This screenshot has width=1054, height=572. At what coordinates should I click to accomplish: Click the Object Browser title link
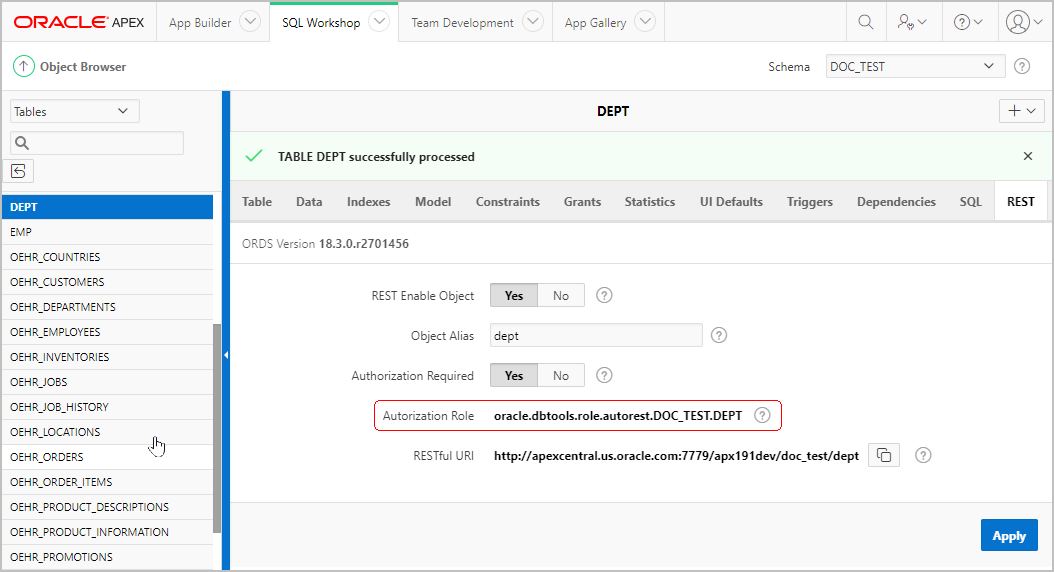[x=83, y=67]
